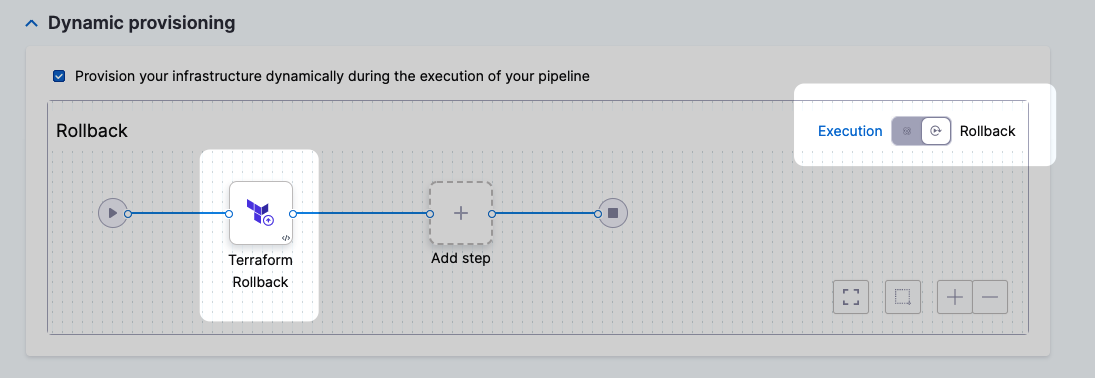This screenshot has width=1095, height=378.
Task: Click the Add step text label
Action: [461, 259]
